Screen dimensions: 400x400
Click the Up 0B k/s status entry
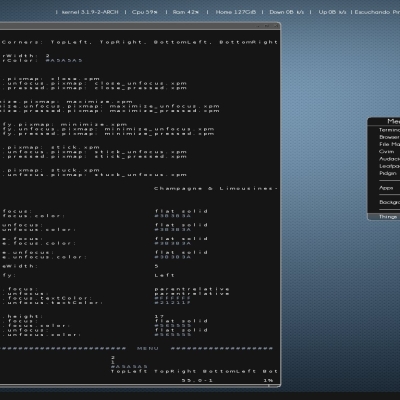click(x=332, y=12)
